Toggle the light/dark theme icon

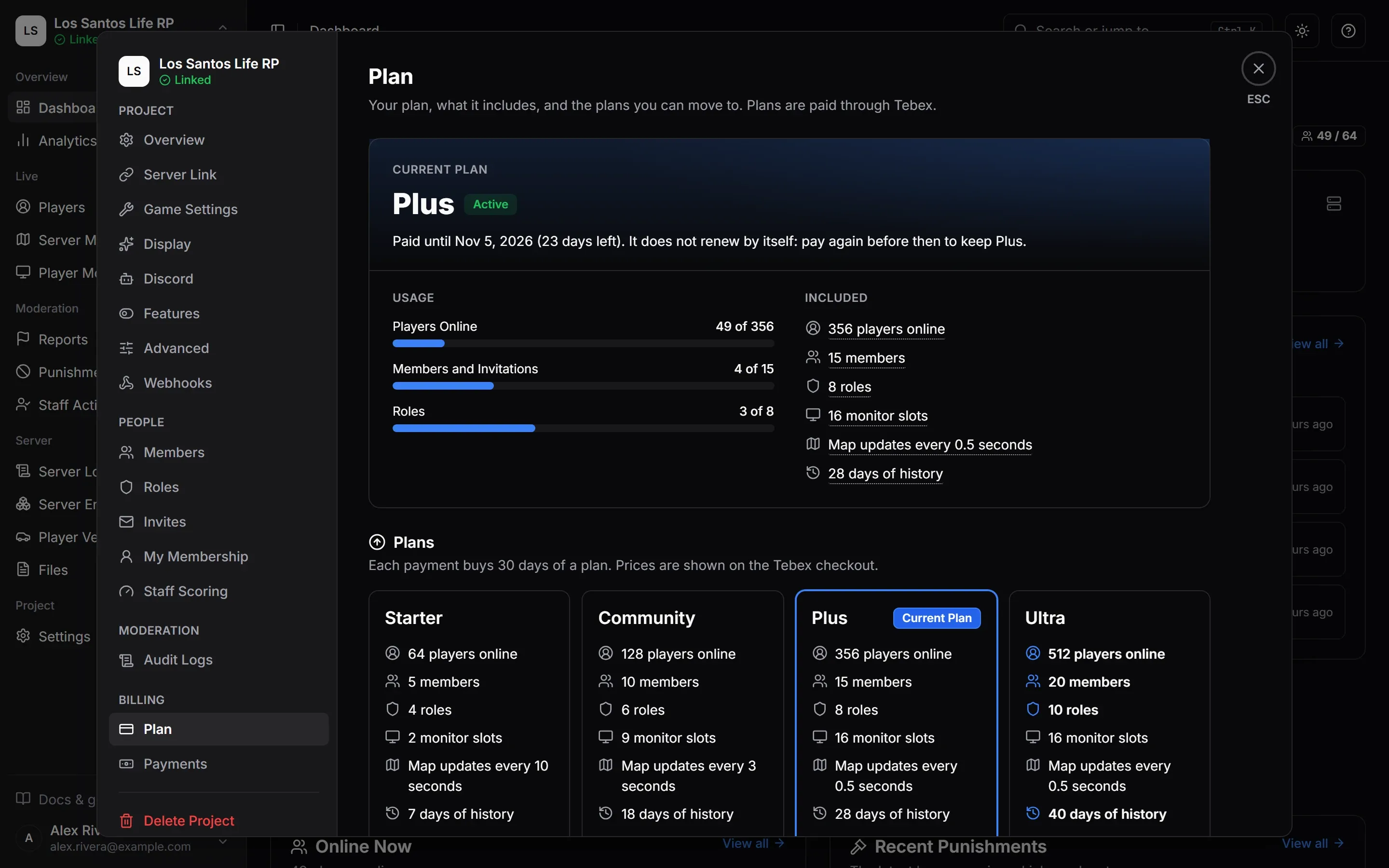(1302, 30)
